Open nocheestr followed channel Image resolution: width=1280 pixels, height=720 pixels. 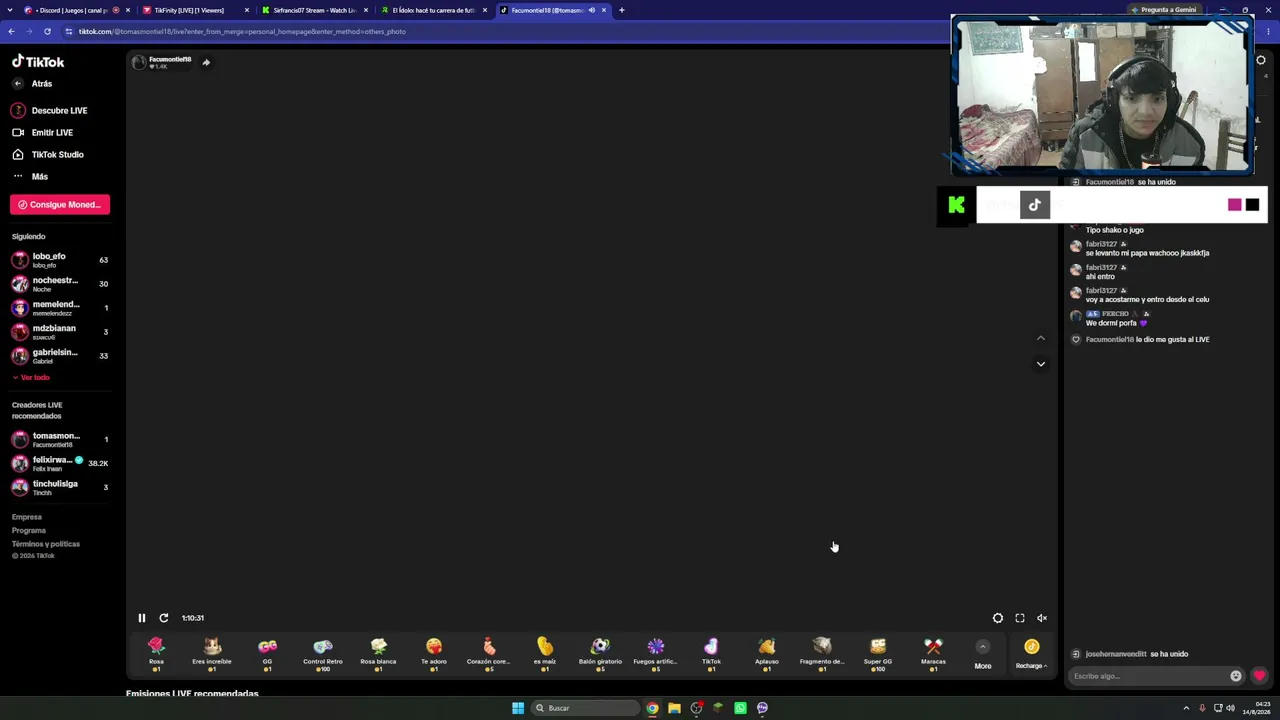coord(60,284)
